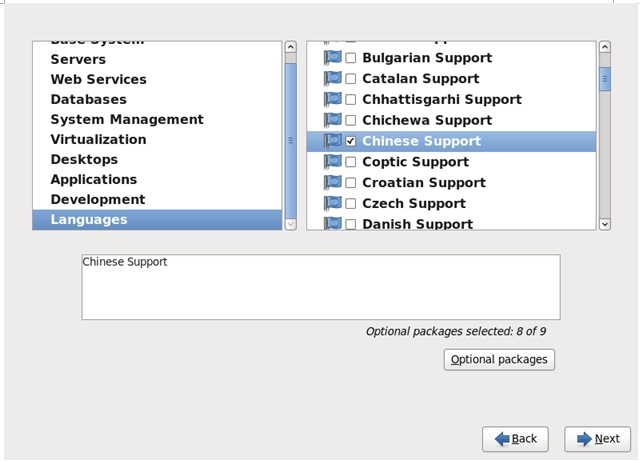Click the Czech Support label

(x=414, y=204)
